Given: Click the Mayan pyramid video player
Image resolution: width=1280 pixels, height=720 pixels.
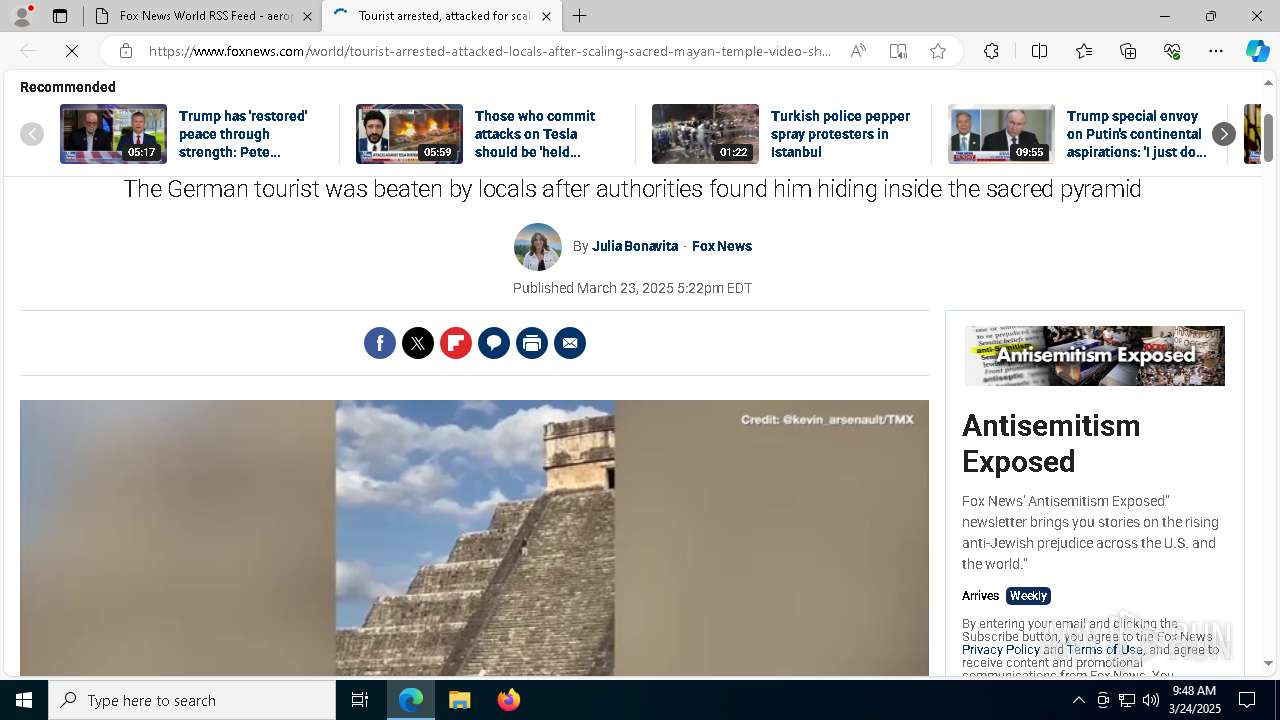Looking at the screenshot, I should pos(474,538).
